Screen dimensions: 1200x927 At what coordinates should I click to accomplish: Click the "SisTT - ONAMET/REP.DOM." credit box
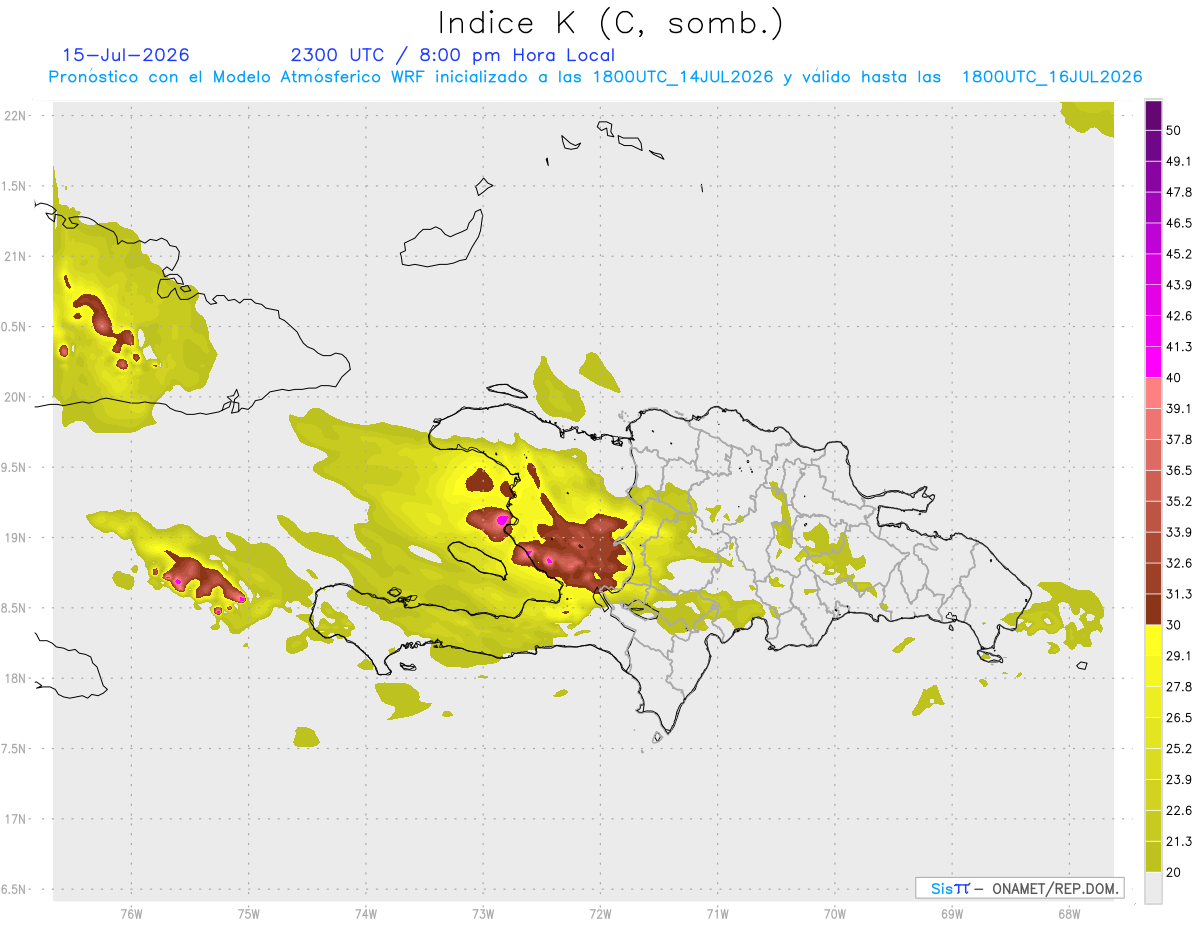click(x=1020, y=888)
